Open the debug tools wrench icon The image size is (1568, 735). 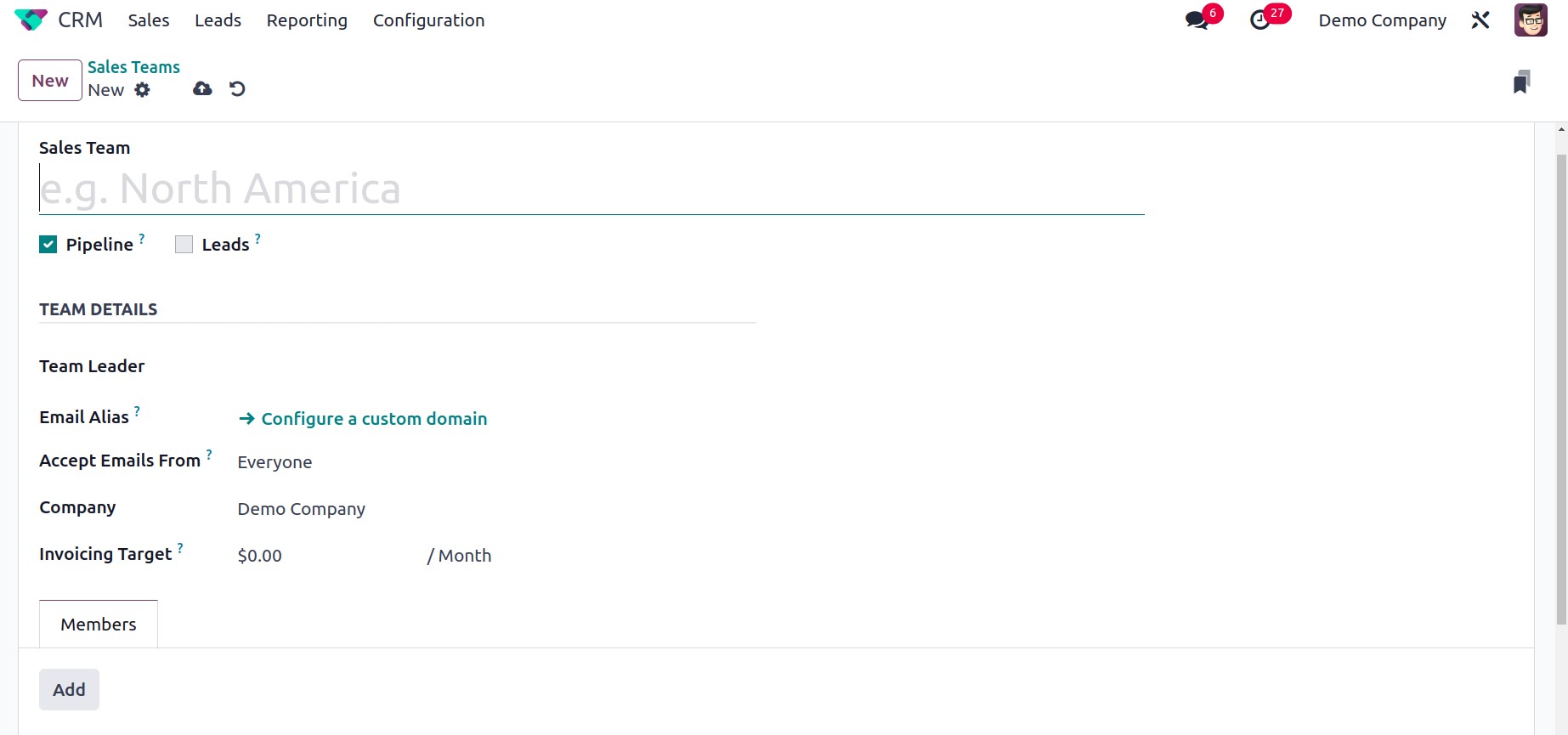click(1480, 20)
